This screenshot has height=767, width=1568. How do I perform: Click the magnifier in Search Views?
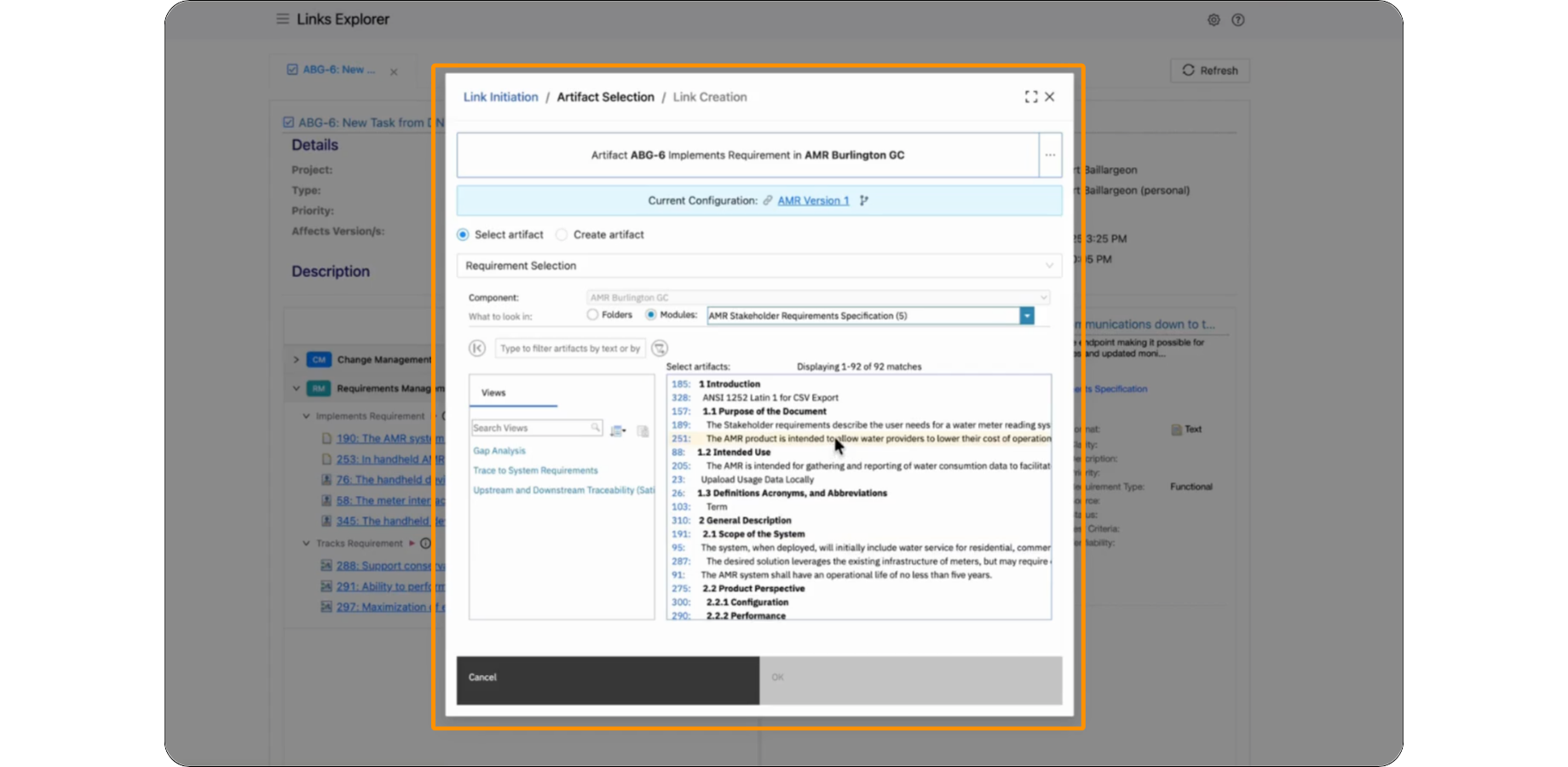click(x=596, y=428)
